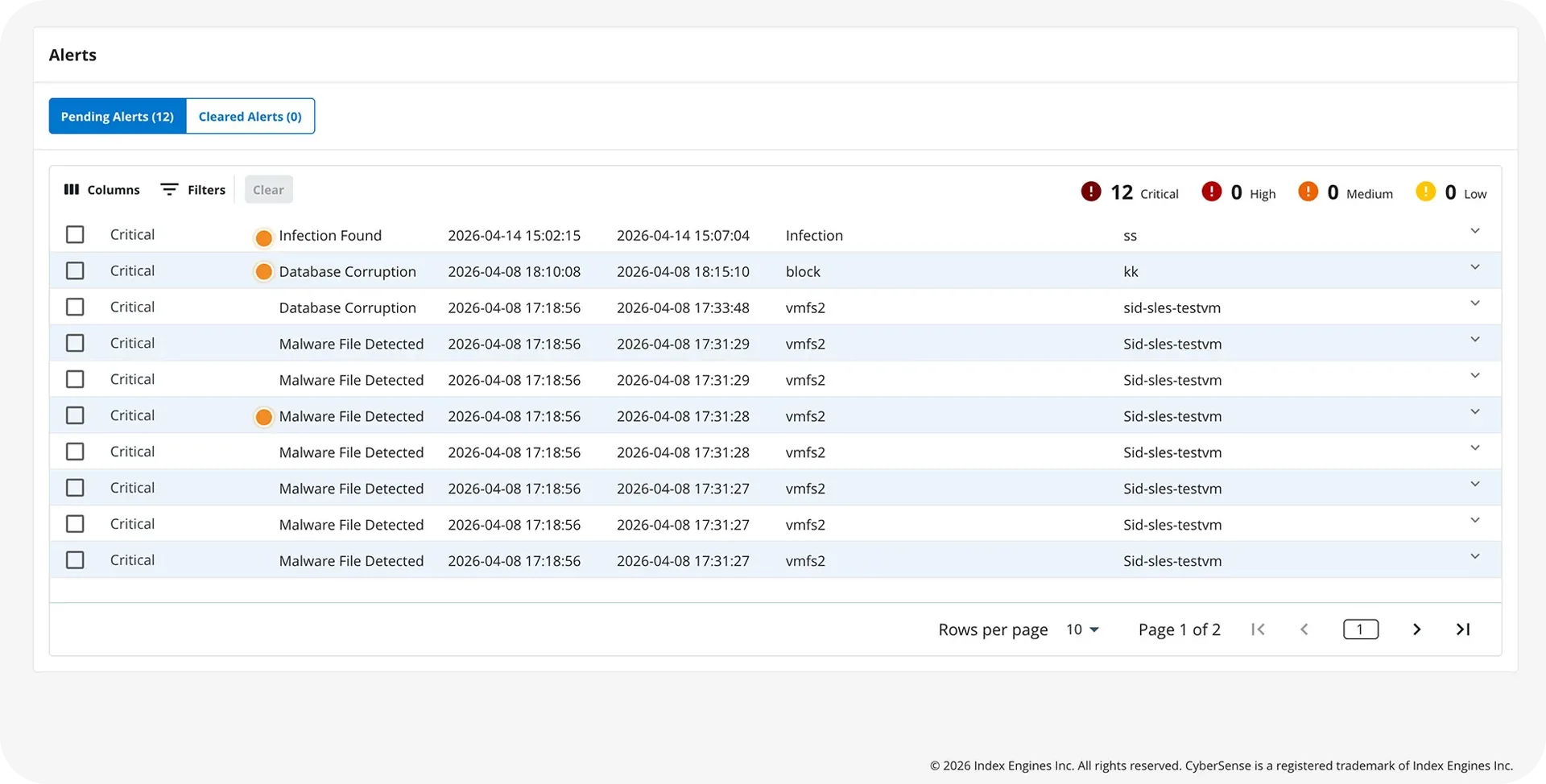Select checkbox of Malware row with orange dot
Image resolution: width=1546 pixels, height=784 pixels.
tap(75, 415)
